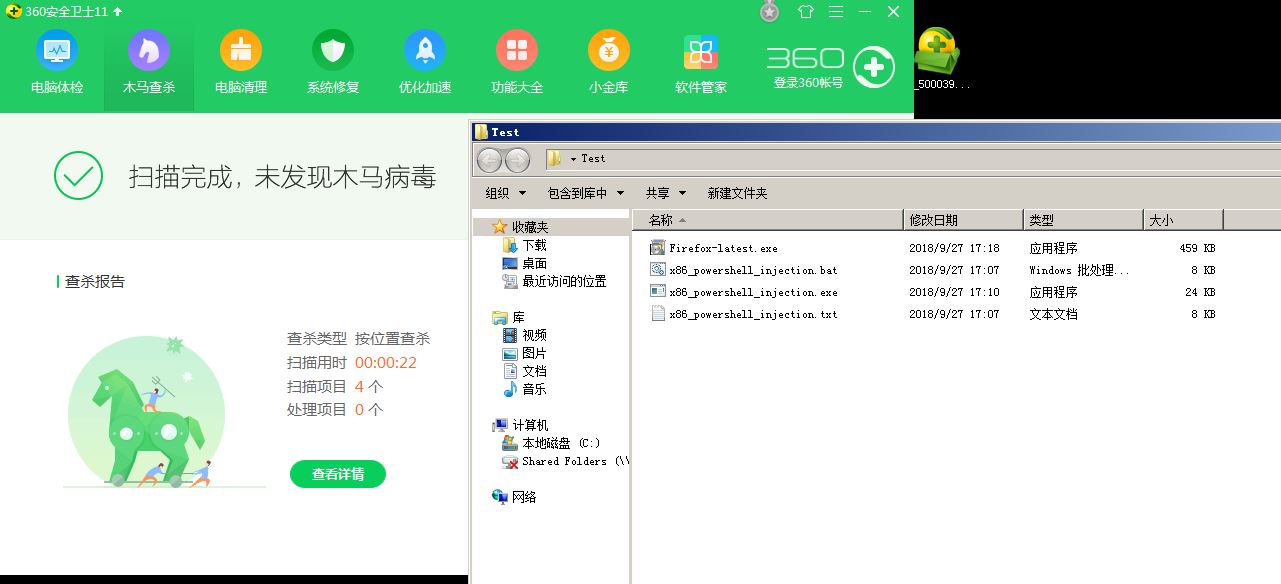
Task: Open the 组织 dropdown menu
Action: coord(504,193)
